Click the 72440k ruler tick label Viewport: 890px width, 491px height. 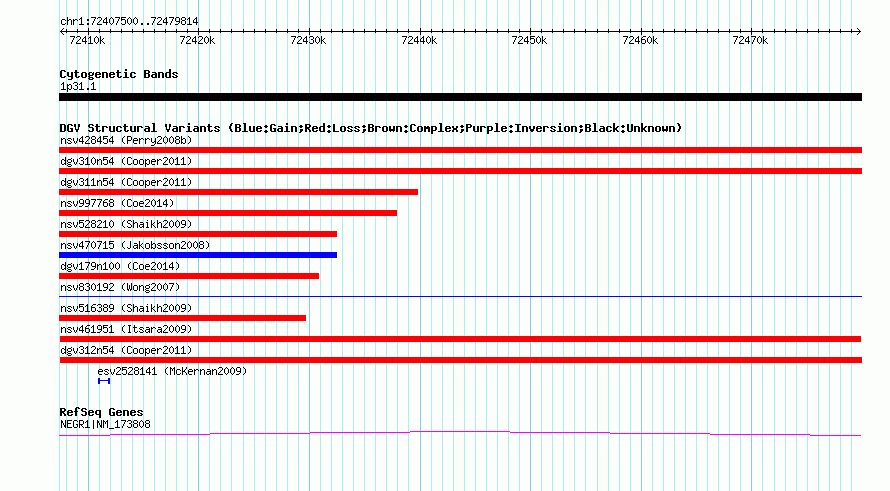(x=419, y=40)
